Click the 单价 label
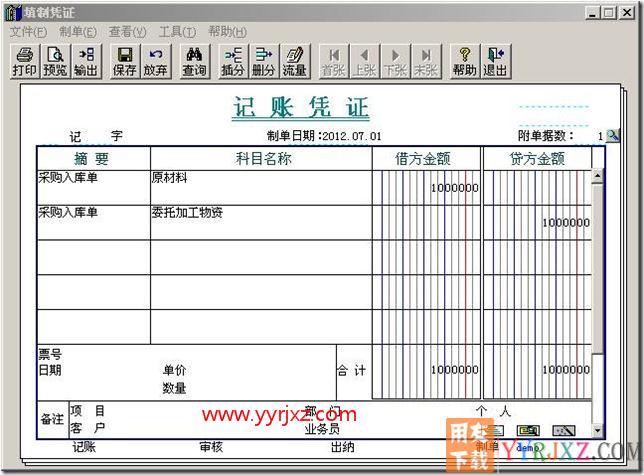Viewport: 644px width, 475px height. pos(174,370)
